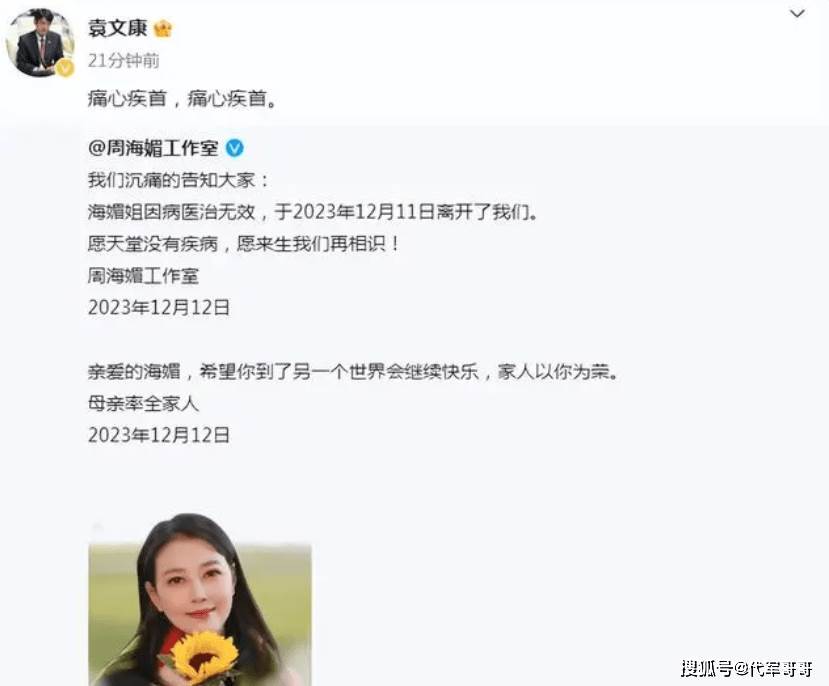Open the @周海媚工作室 account link
Screen dimensions: 829x686
tap(153, 148)
